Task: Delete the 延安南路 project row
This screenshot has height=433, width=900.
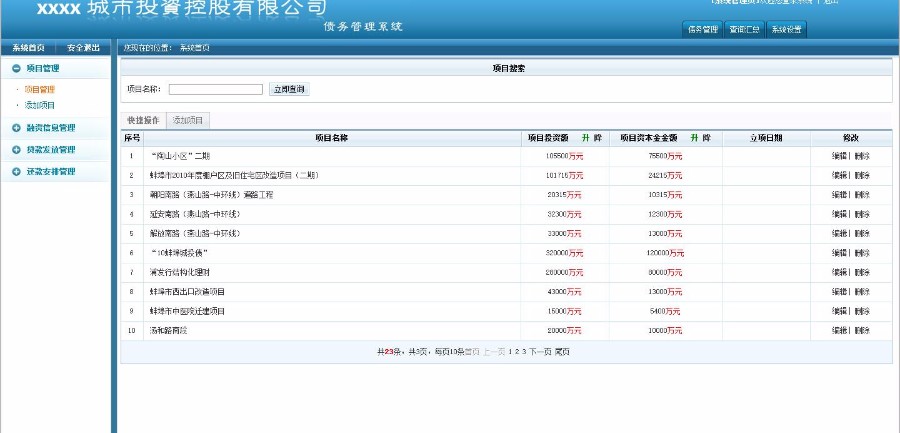Action: (862, 215)
